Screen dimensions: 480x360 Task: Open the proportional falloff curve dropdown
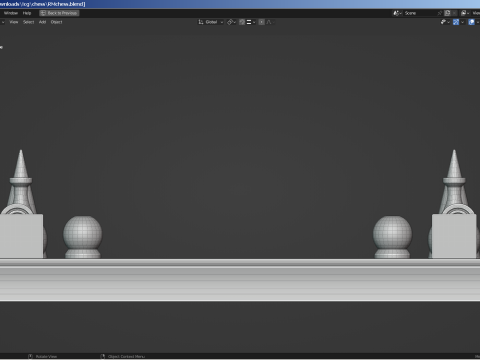(270, 22)
